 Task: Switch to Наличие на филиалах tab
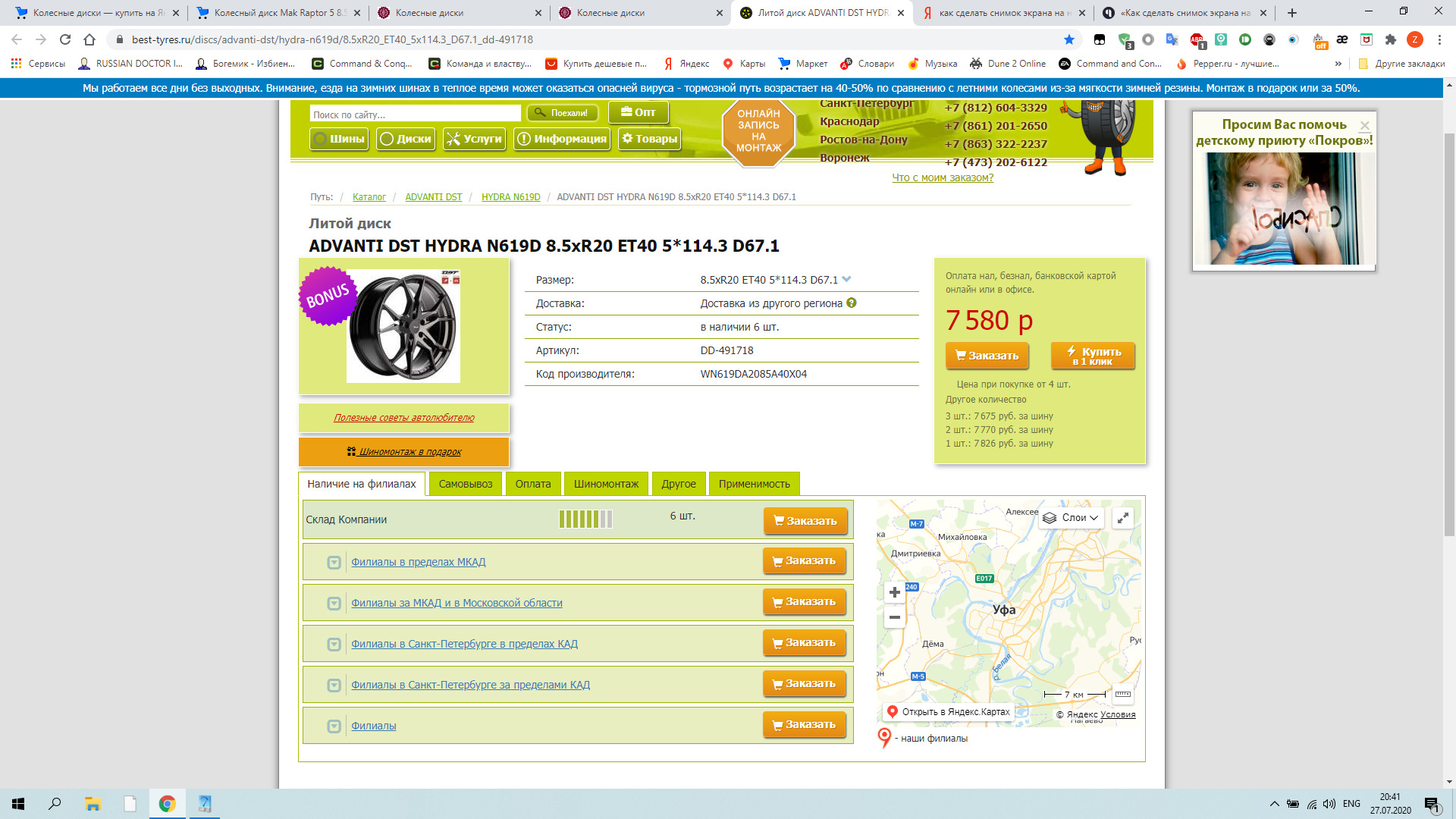tap(362, 484)
